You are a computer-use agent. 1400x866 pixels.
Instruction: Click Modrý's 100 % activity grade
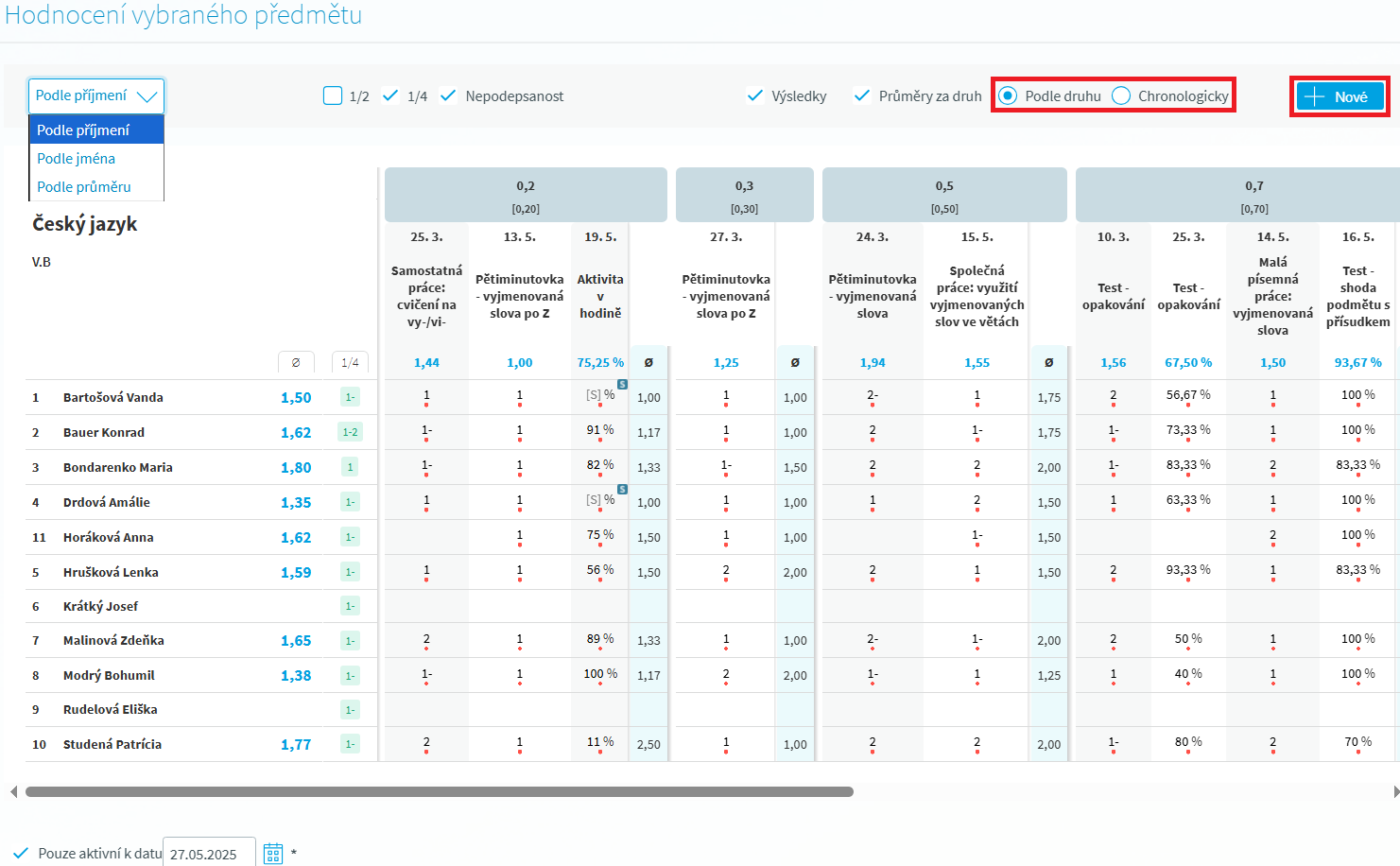coord(600,674)
